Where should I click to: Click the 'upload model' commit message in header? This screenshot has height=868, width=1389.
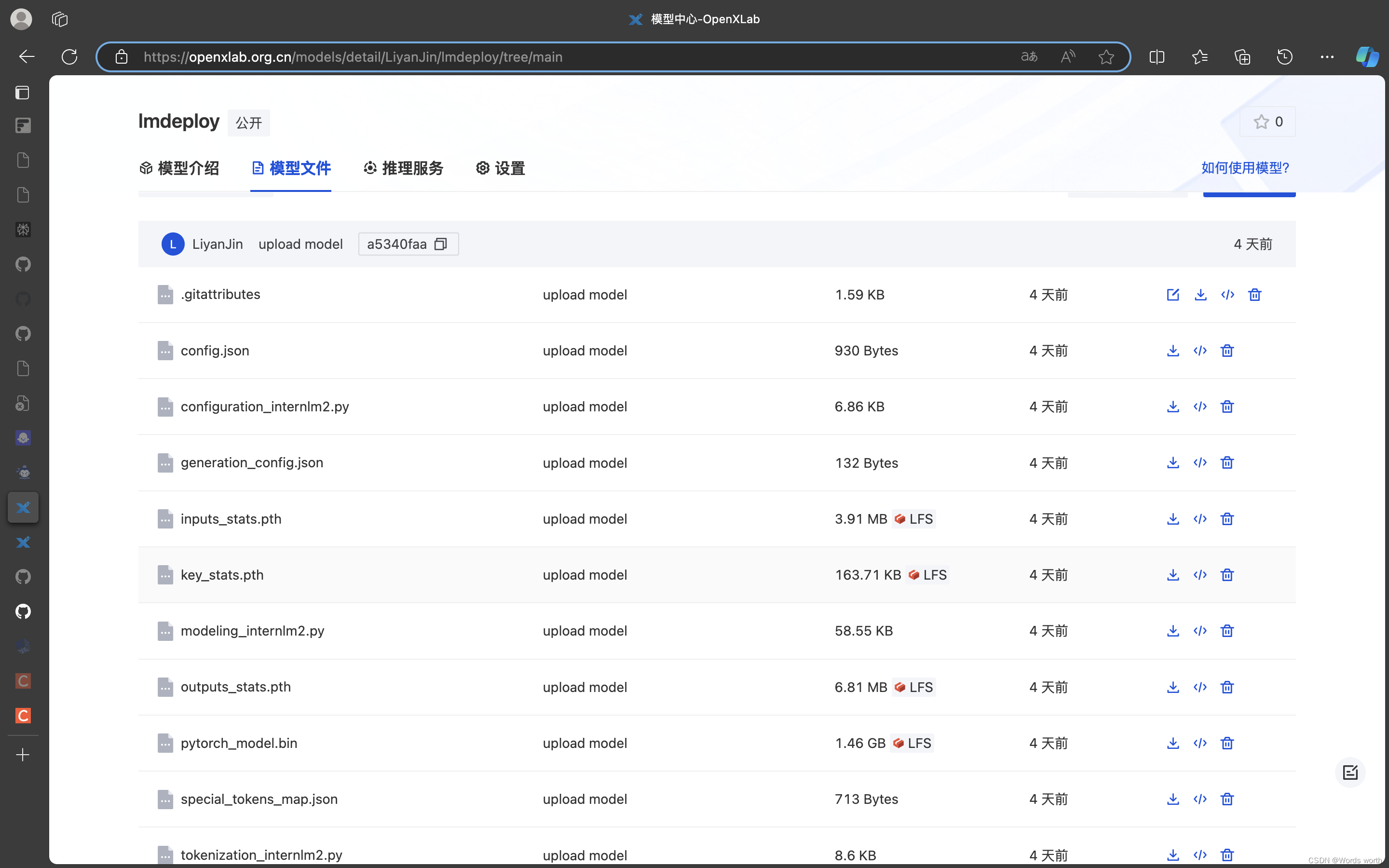(x=301, y=244)
